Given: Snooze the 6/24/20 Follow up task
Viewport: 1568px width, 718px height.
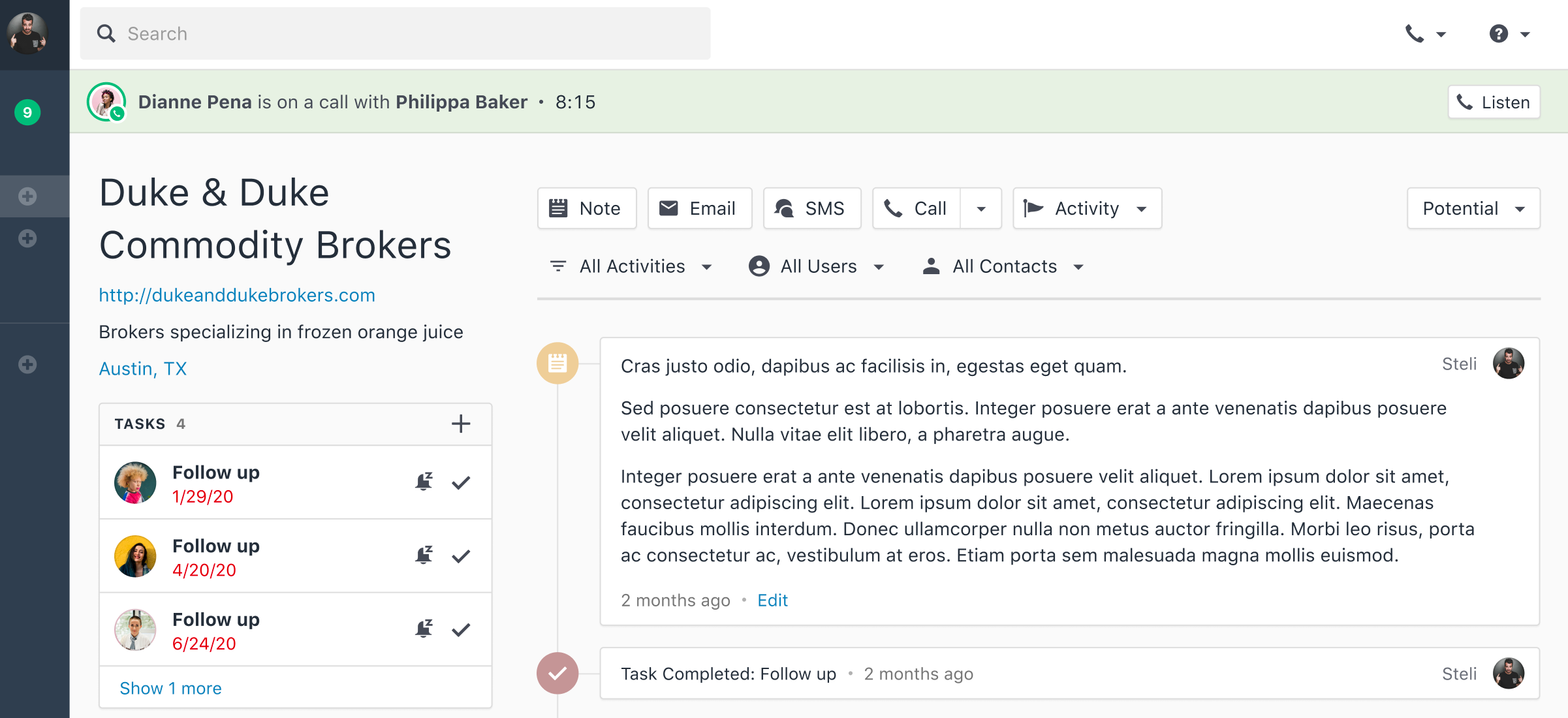Looking at the screenshot, I should click(424, 629).
